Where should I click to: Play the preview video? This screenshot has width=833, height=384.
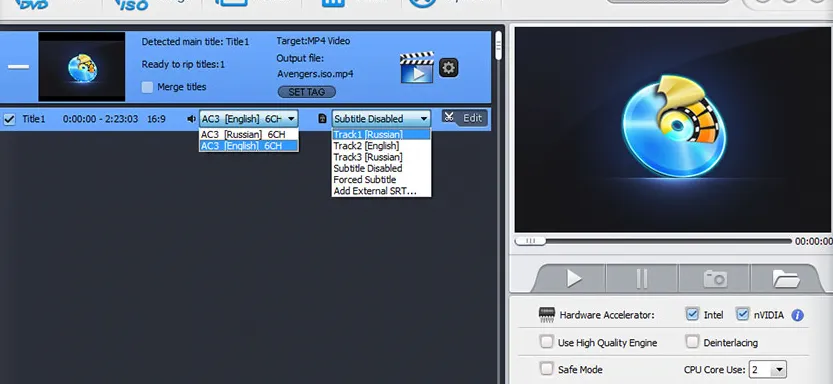click(x=573, y=278)
